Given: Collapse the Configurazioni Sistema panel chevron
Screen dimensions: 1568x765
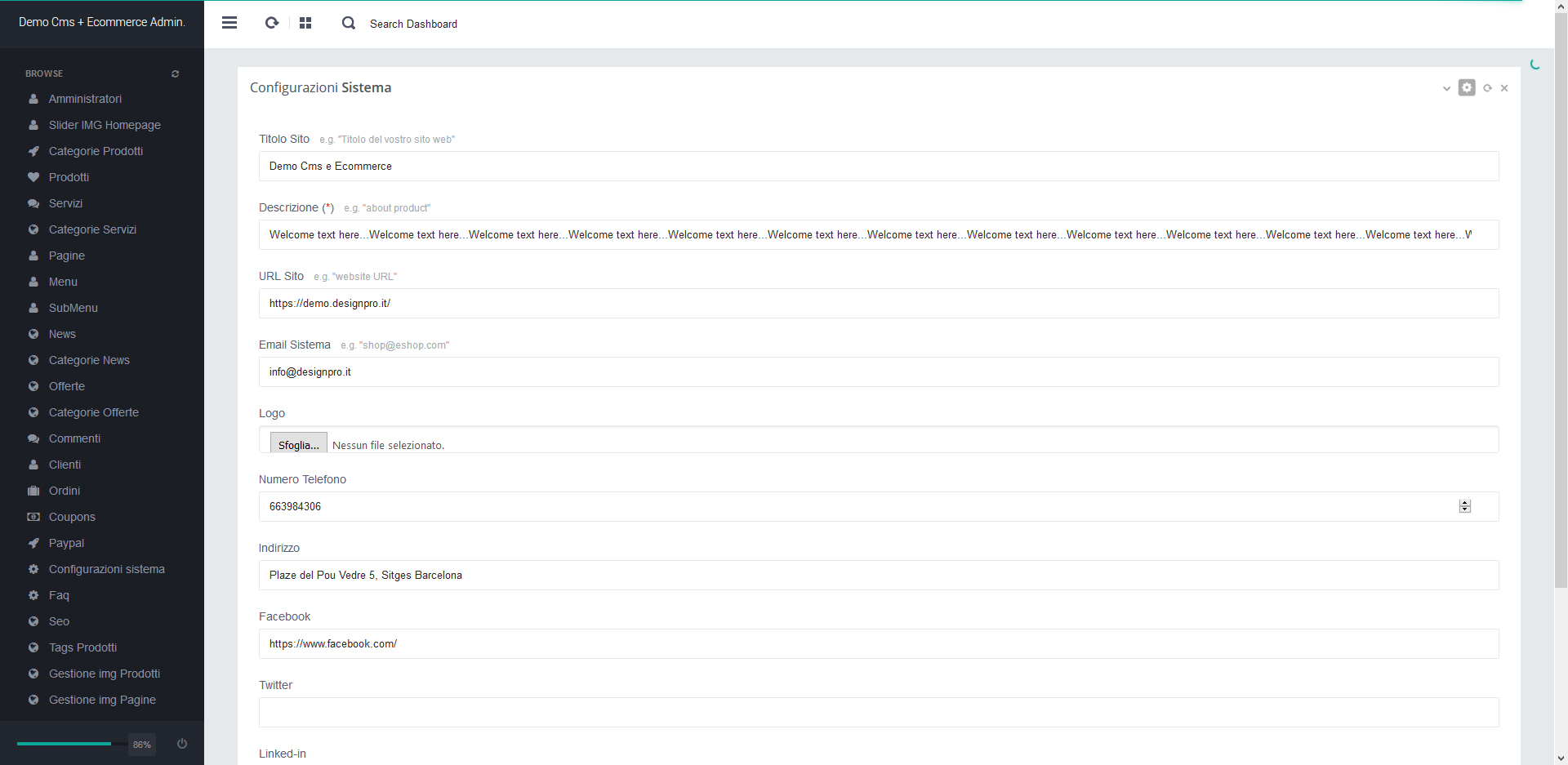Looking at the screenshot, I should click(x=1446, y=88).
